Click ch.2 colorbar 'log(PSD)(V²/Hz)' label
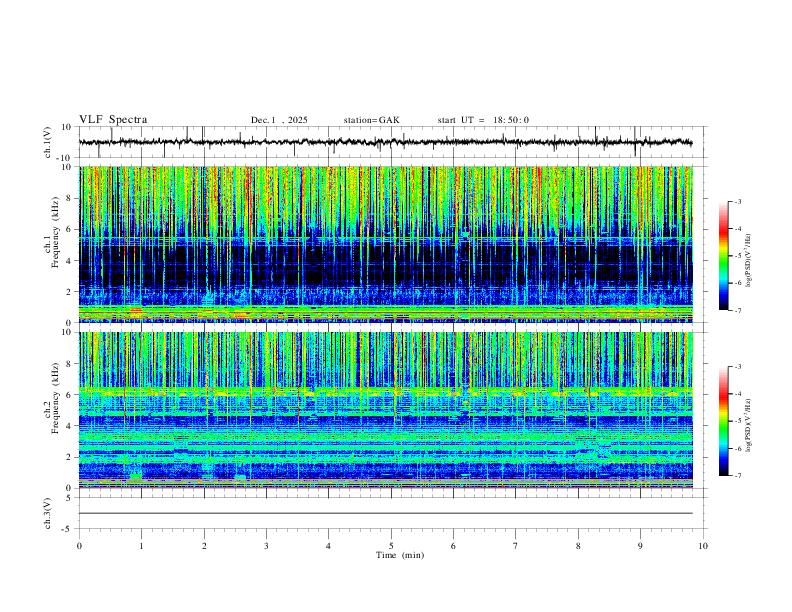 tap(748, 425)
